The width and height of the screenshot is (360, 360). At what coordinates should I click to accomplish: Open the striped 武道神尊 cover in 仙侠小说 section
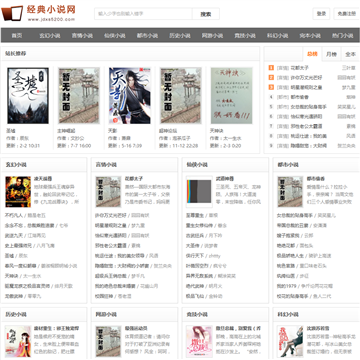199,192
